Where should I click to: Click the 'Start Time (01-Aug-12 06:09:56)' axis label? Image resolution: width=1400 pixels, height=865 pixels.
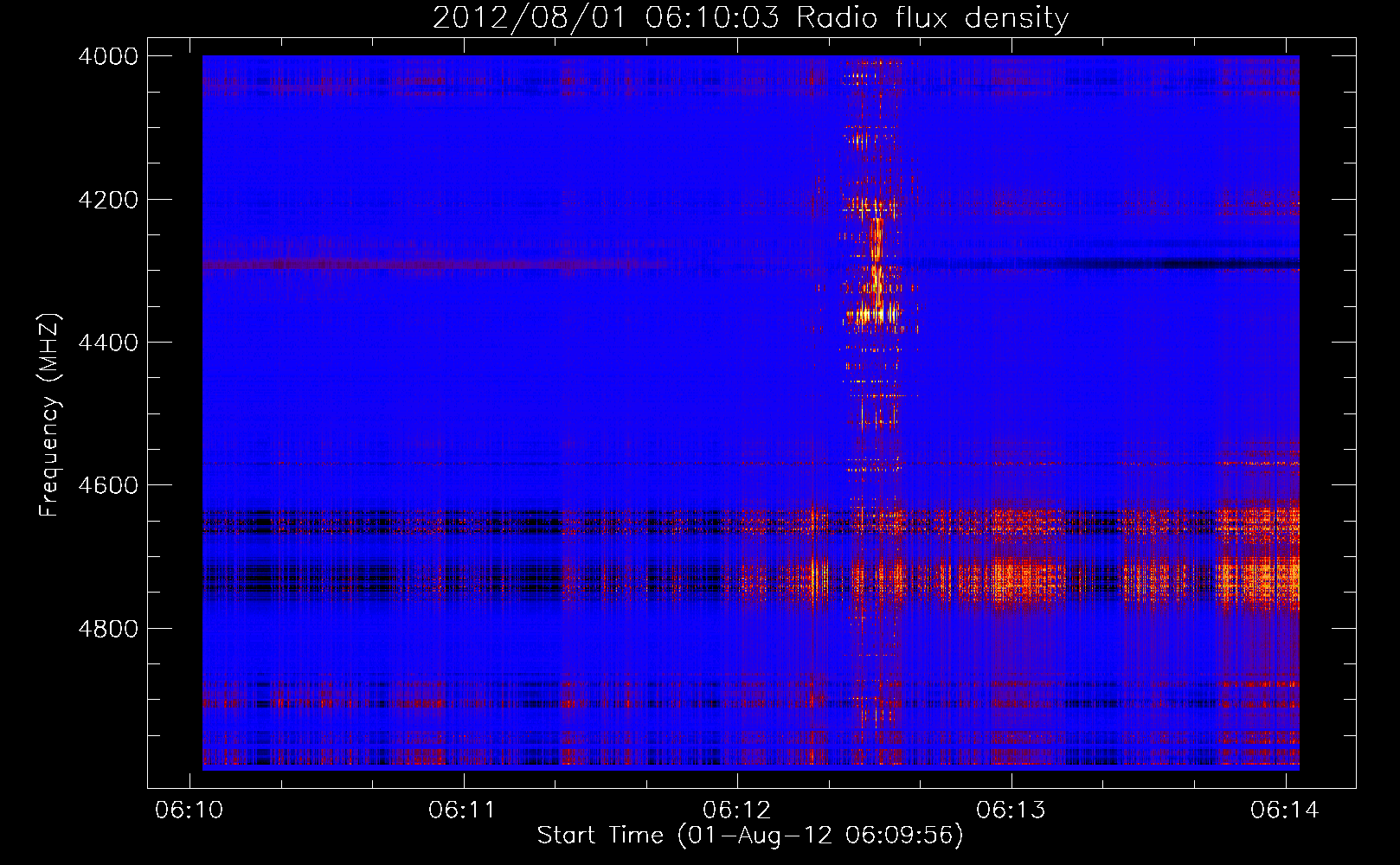(750, 836)
